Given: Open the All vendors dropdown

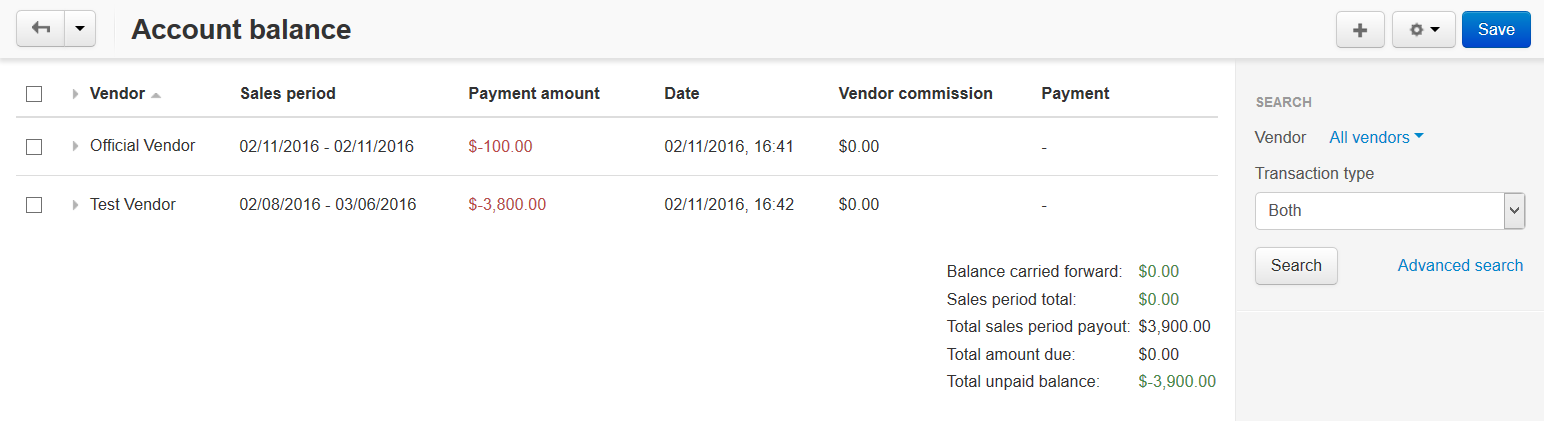Looking at the screenshot, I should click(1376, 137).
